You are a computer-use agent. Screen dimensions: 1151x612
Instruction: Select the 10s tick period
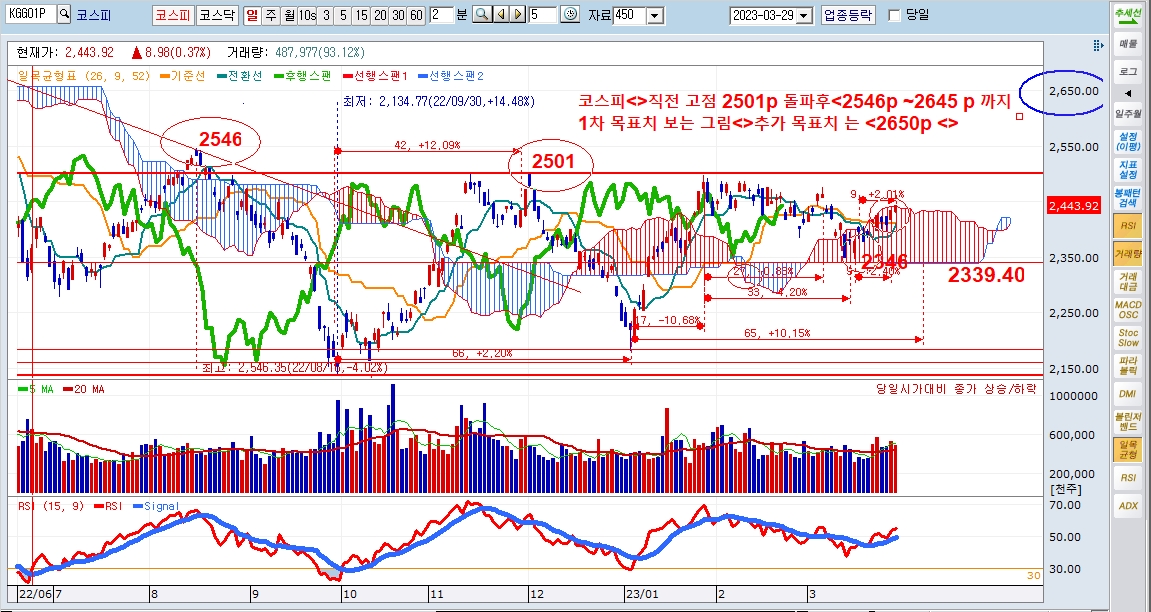(308, 15)
